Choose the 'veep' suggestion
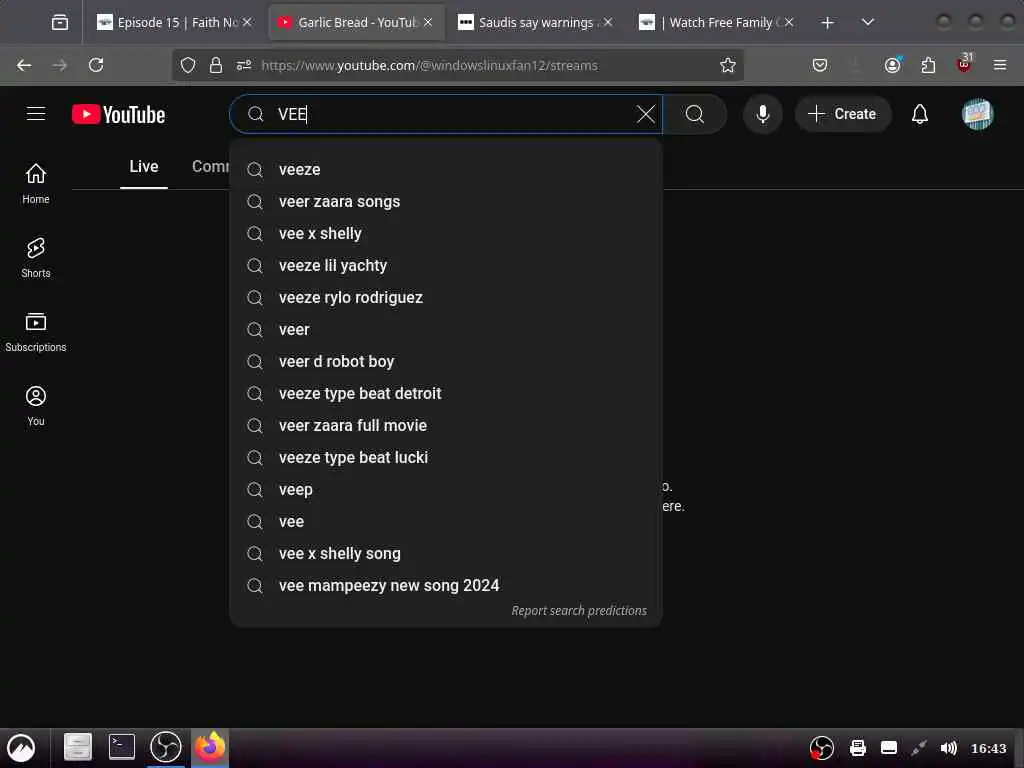Viewport: 1024px width, 768px height. click(x=446, y=489)
